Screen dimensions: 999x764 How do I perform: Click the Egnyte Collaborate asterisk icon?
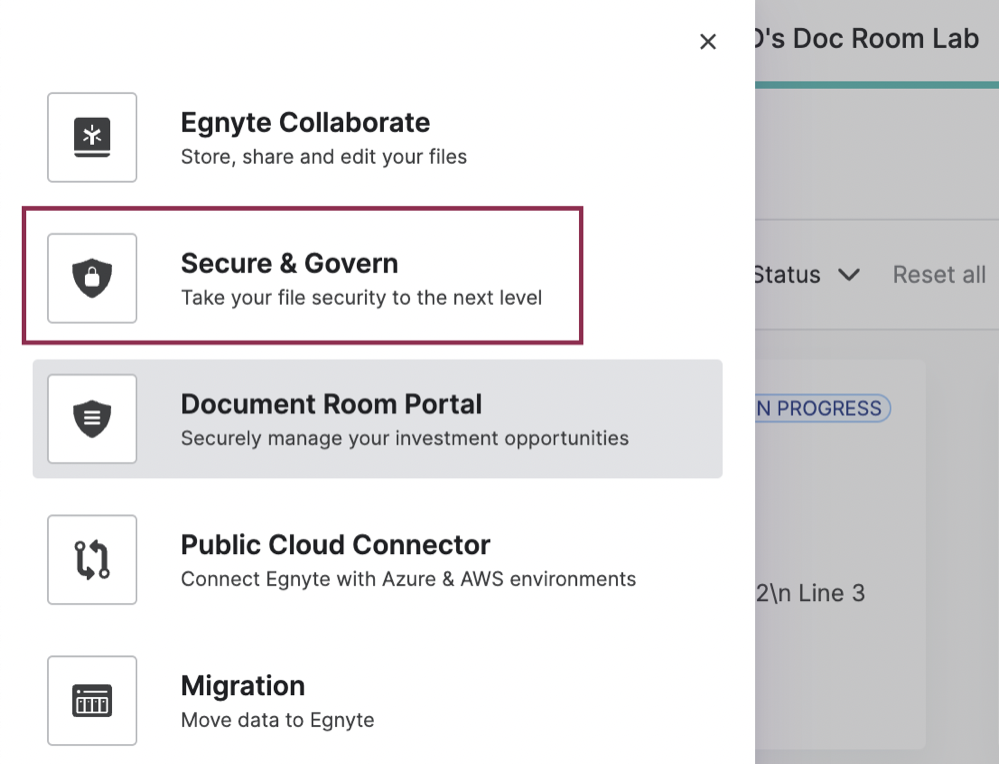coord(92,137)
